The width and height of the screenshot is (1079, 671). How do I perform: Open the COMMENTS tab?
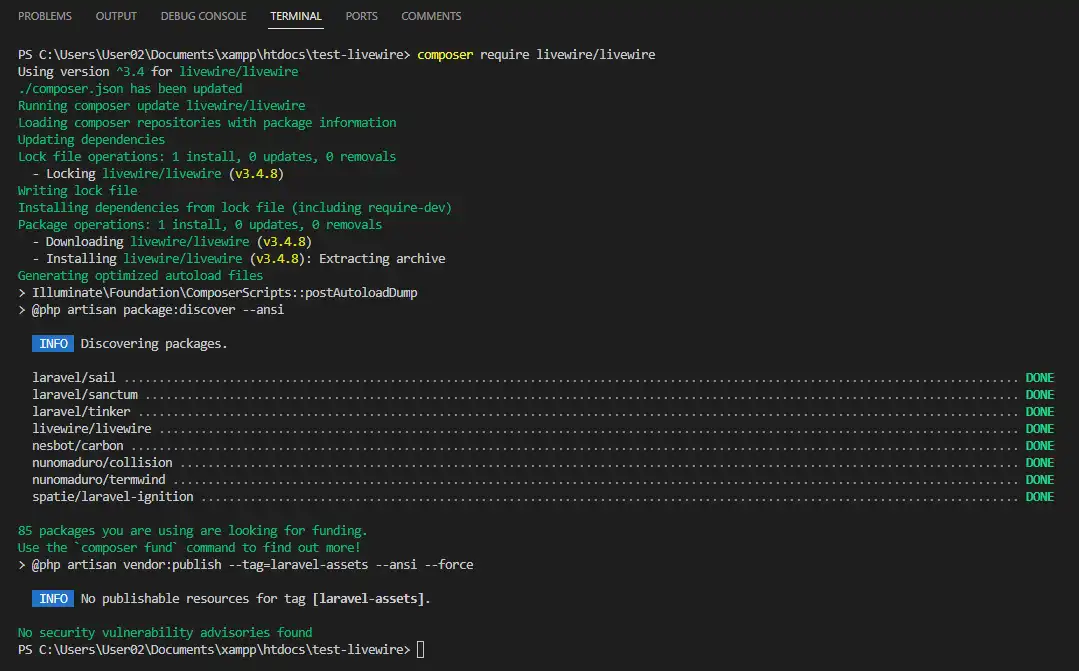coord(431,16)
